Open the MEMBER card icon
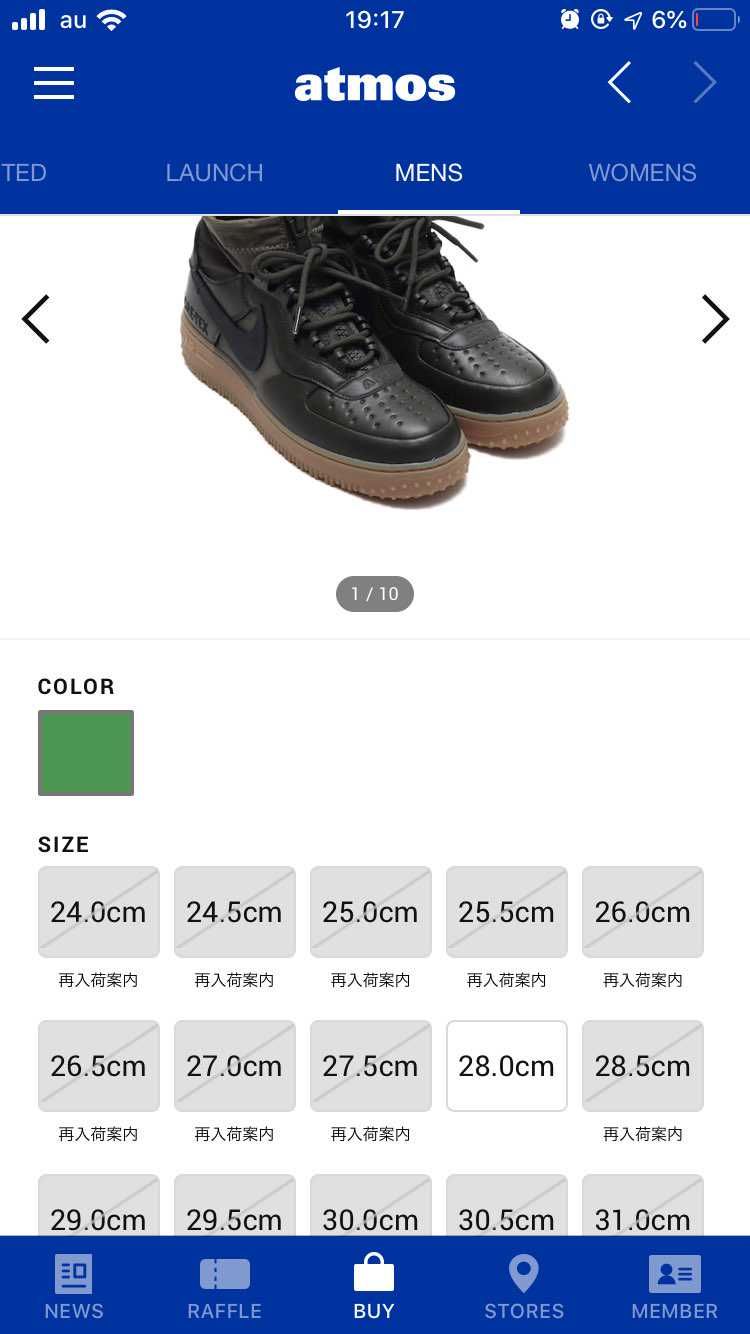750x1334 pixels. pyautogui.click(x=675, y=1274)
